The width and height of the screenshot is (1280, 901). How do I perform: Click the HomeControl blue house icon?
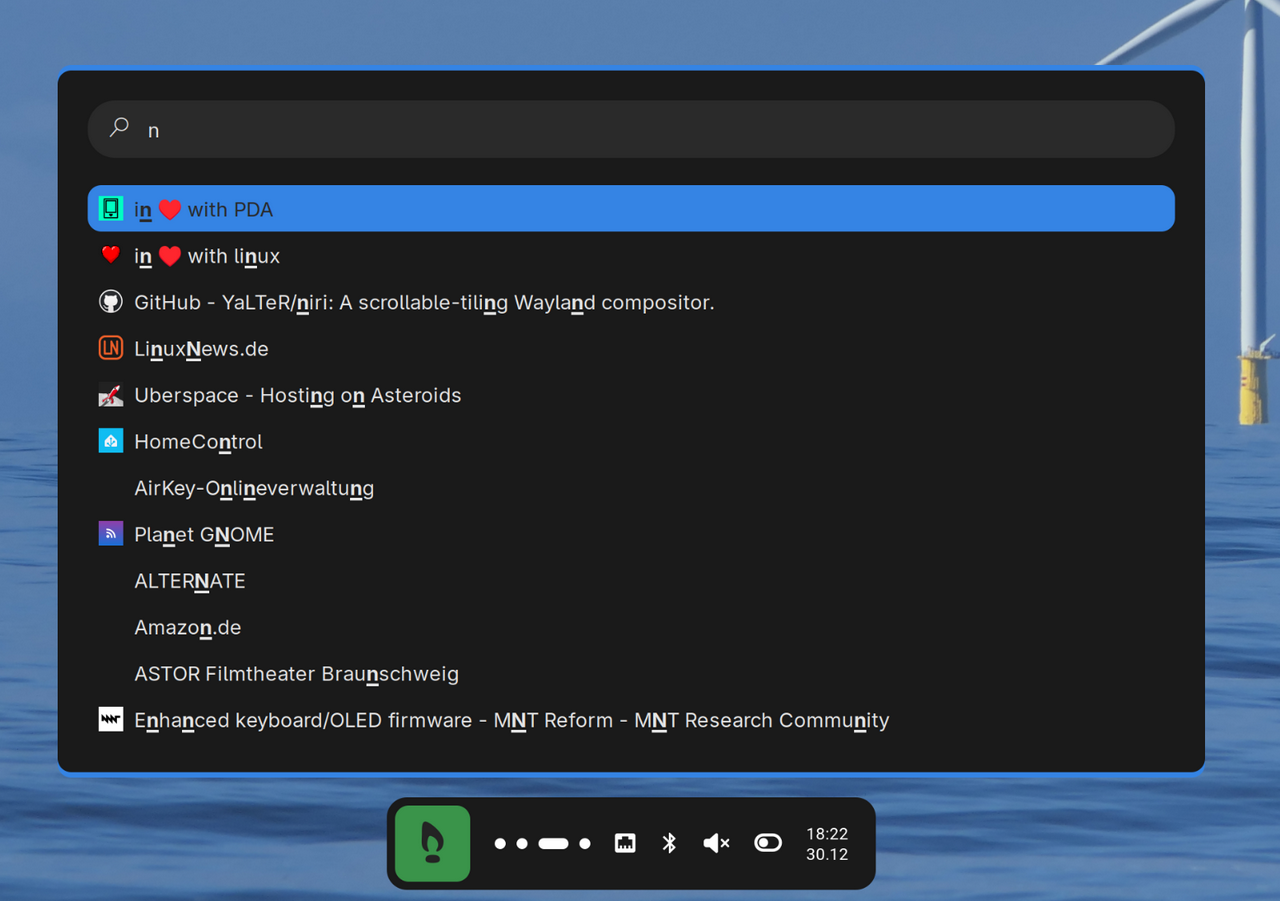[111, 441]
